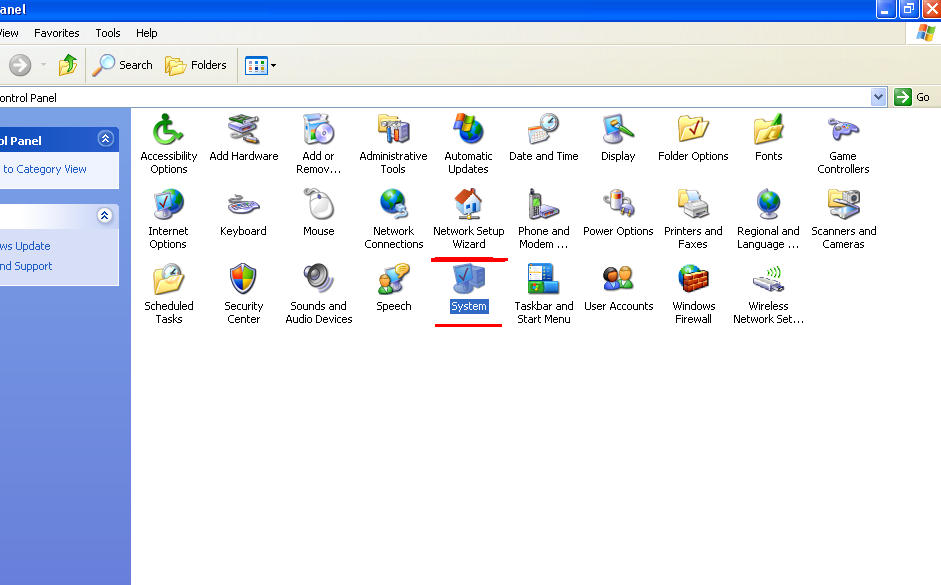Open the Favorites menu
941x585 pixels.
pyautogui.click(x=56, y=33)
